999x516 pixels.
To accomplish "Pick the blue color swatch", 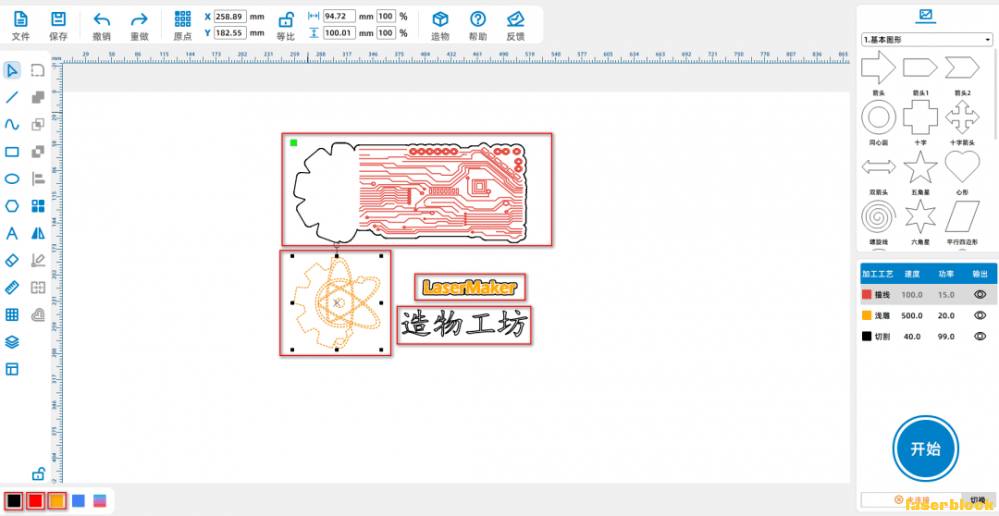I will (x=78, y=501).
